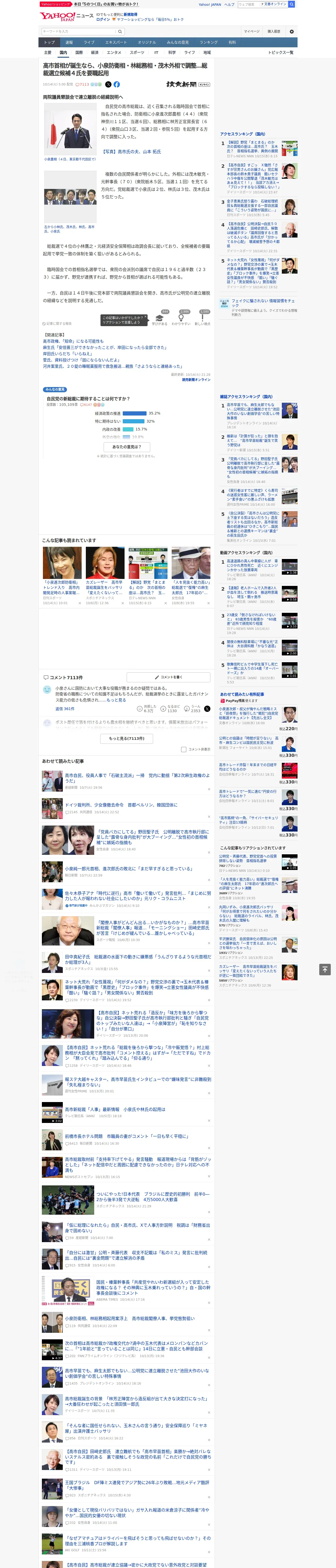Image resolution: width=336 pixels, height=1568 pixels.
Task: Open the 速報 navigation tab
Action: coord(69,42)
